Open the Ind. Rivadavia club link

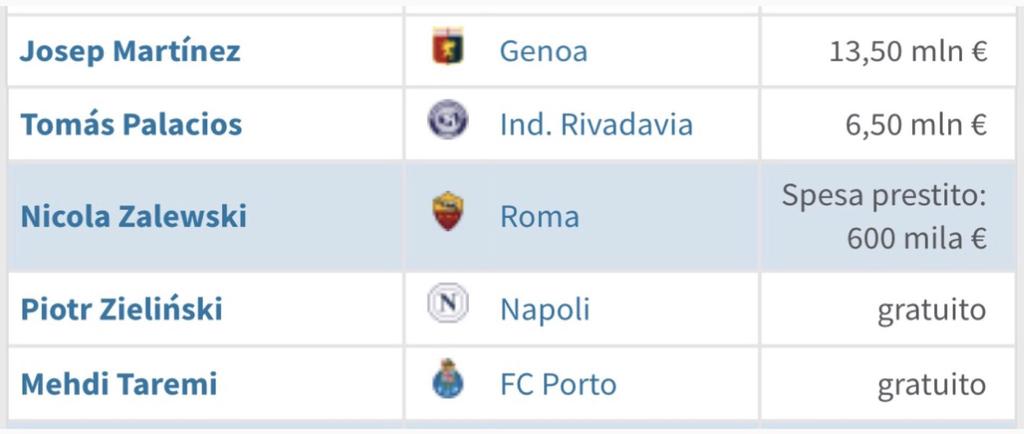pos(596,124)
